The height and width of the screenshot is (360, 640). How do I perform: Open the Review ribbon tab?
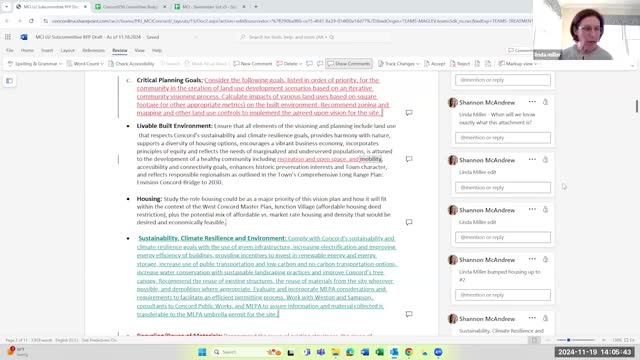coord(120,50)
